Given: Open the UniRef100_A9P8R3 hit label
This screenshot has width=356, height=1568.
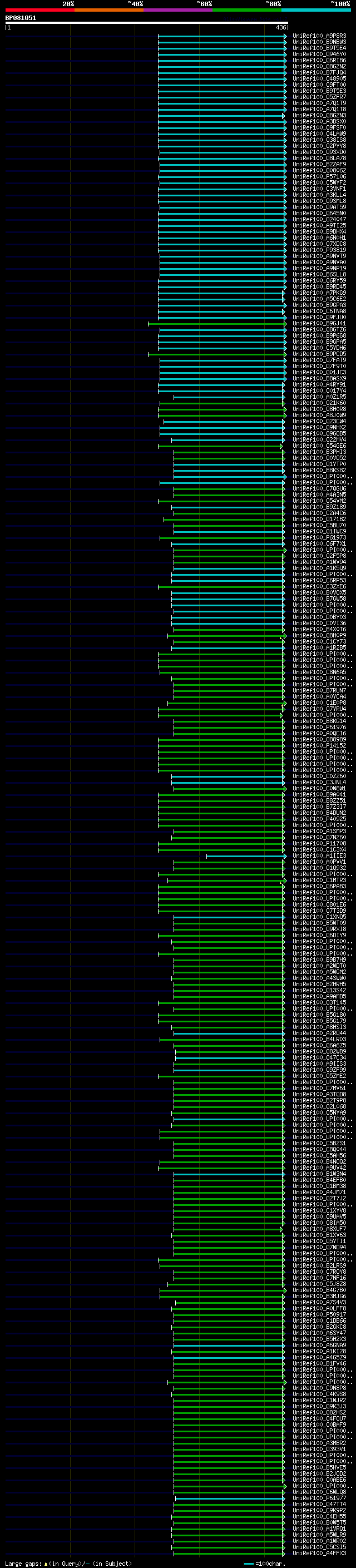Looking at the screenshot, I should click(x=319, y=36).
